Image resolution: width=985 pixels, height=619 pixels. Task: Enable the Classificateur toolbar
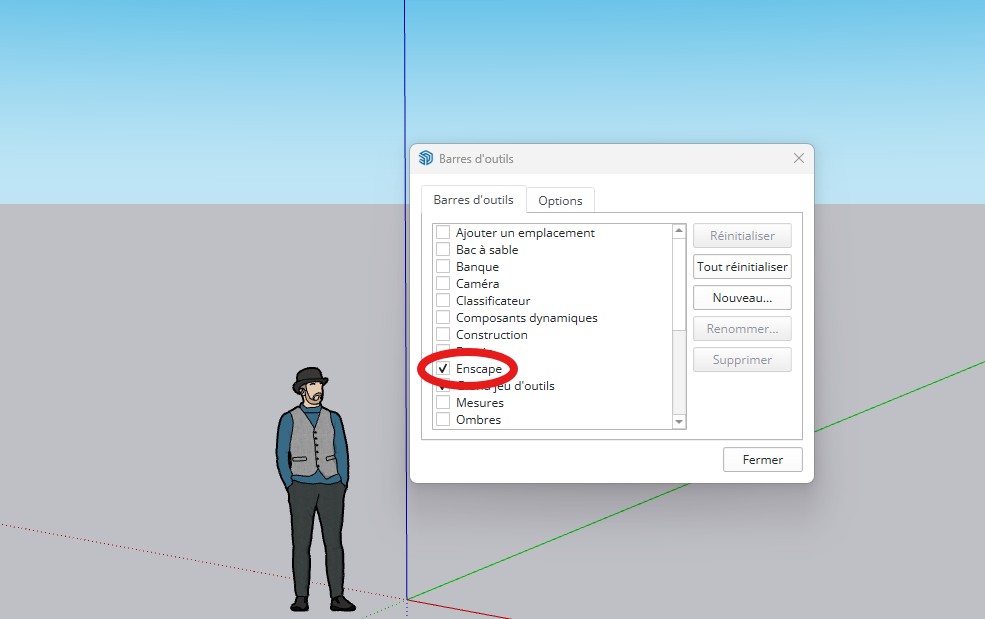(443, 300)
